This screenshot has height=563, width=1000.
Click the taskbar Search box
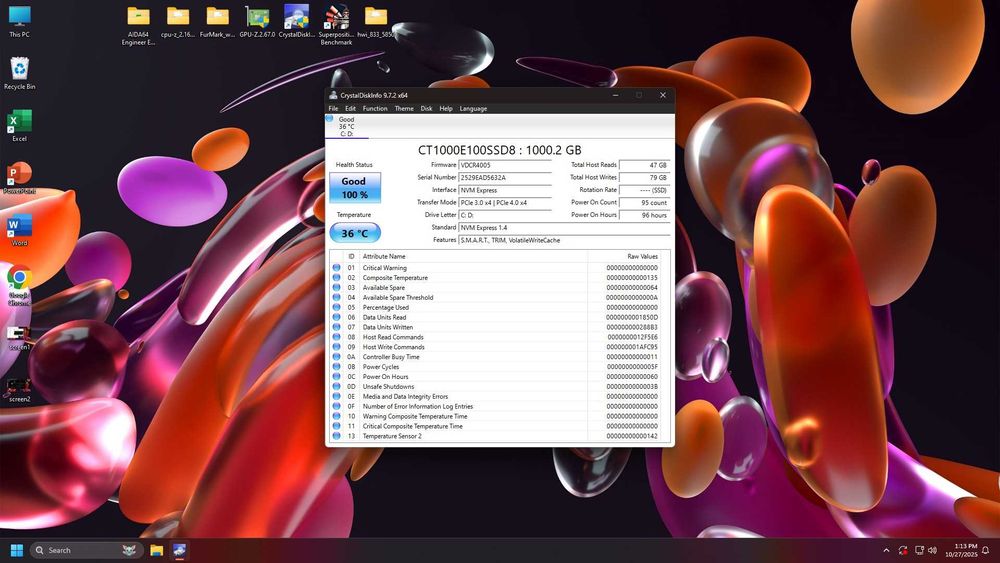[85, 550]
